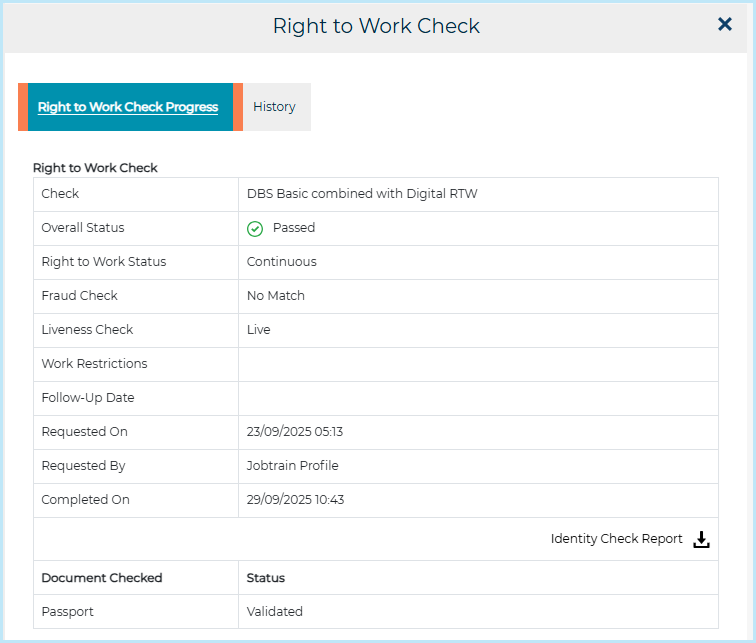Click the 'Continuous' right to work status value
756x643 pixels.
click(282, 262)
